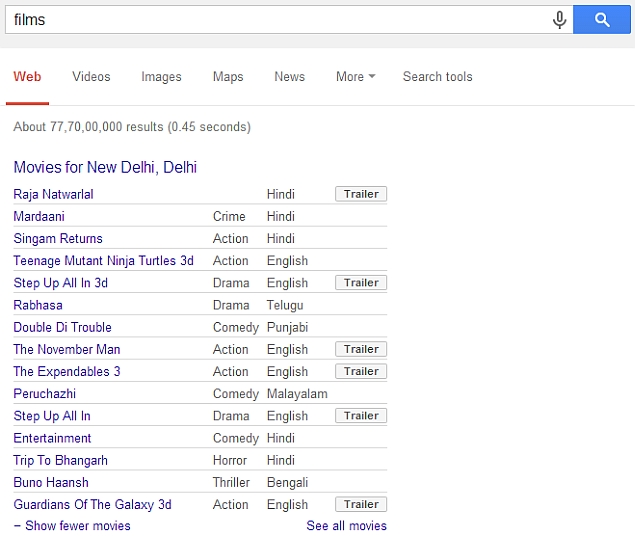
Task: Collapse list with 'Show fewer movies'
Action: (72, 525)
